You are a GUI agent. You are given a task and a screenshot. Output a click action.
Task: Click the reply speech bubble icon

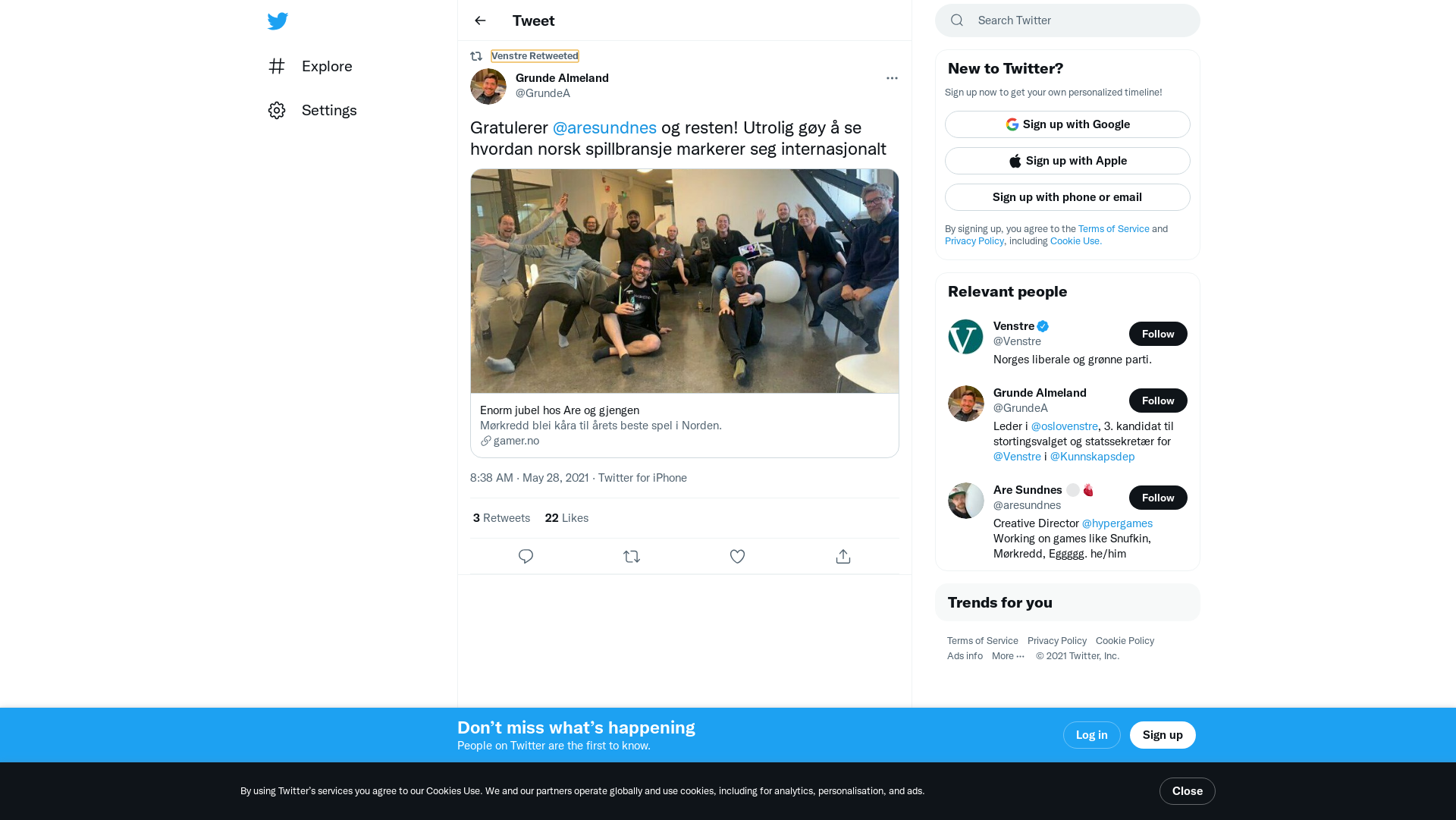(x=526, y=557)
